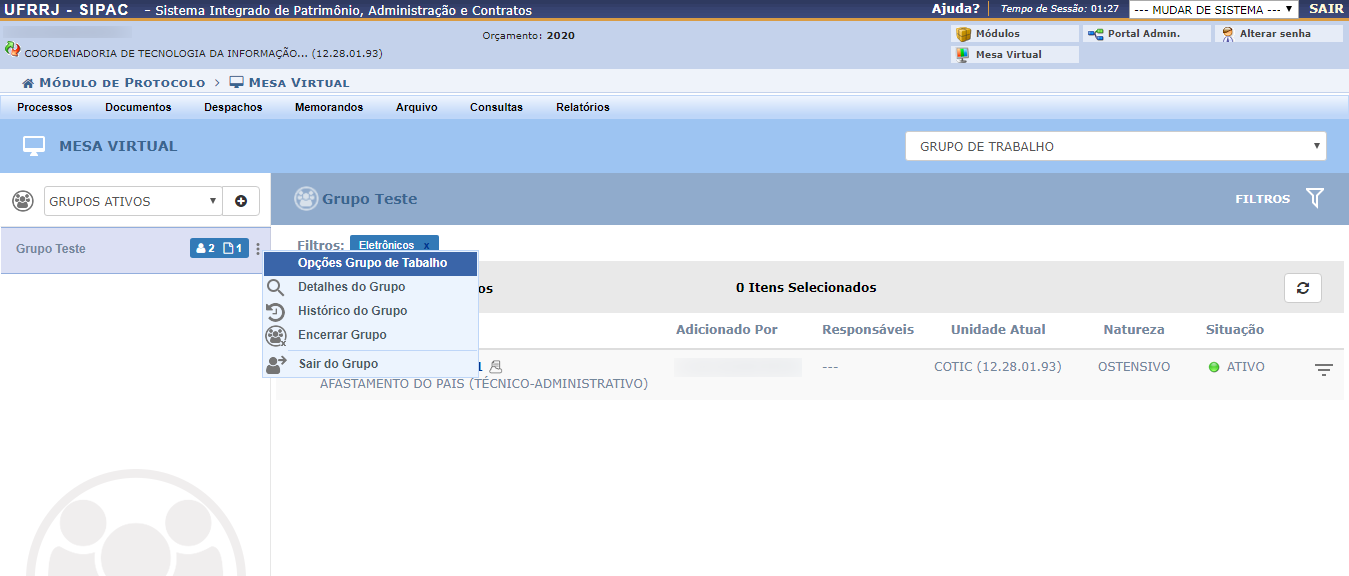Click Sair do Grupo menu option
1349x576 pixels.
tap(338, 364)
